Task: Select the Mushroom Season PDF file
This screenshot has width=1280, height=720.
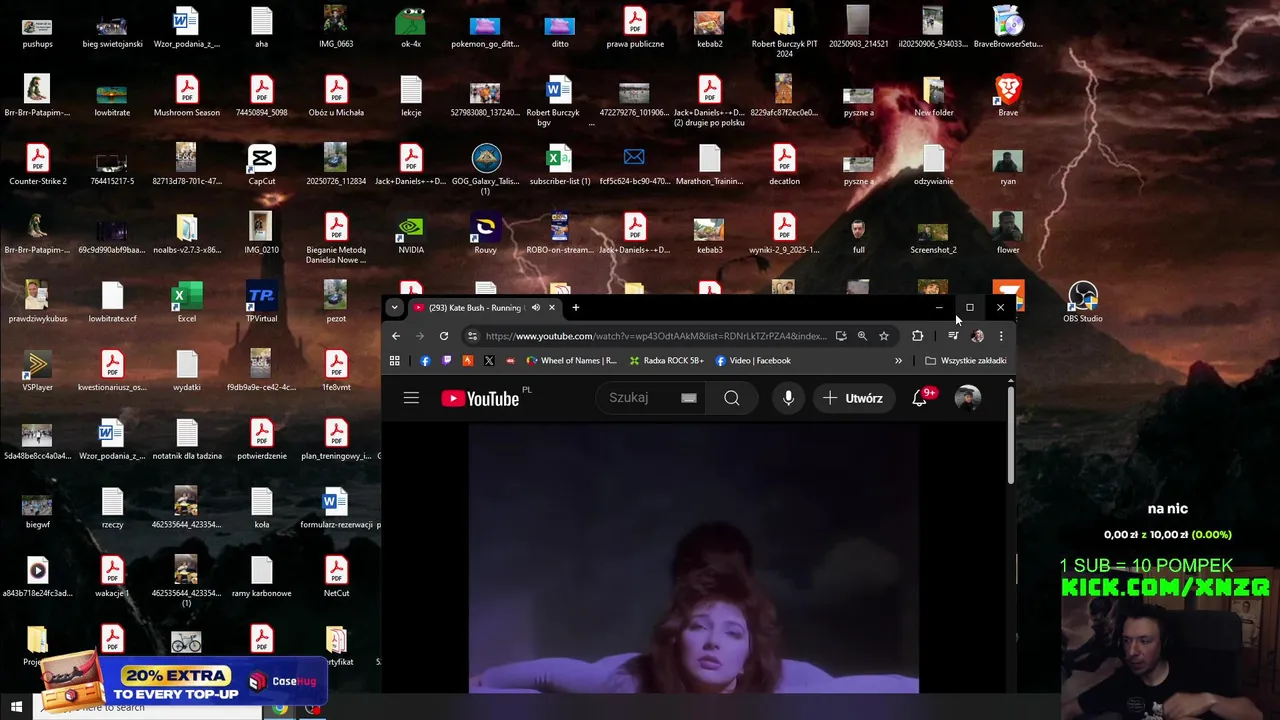Action: [x=187, y=97]
